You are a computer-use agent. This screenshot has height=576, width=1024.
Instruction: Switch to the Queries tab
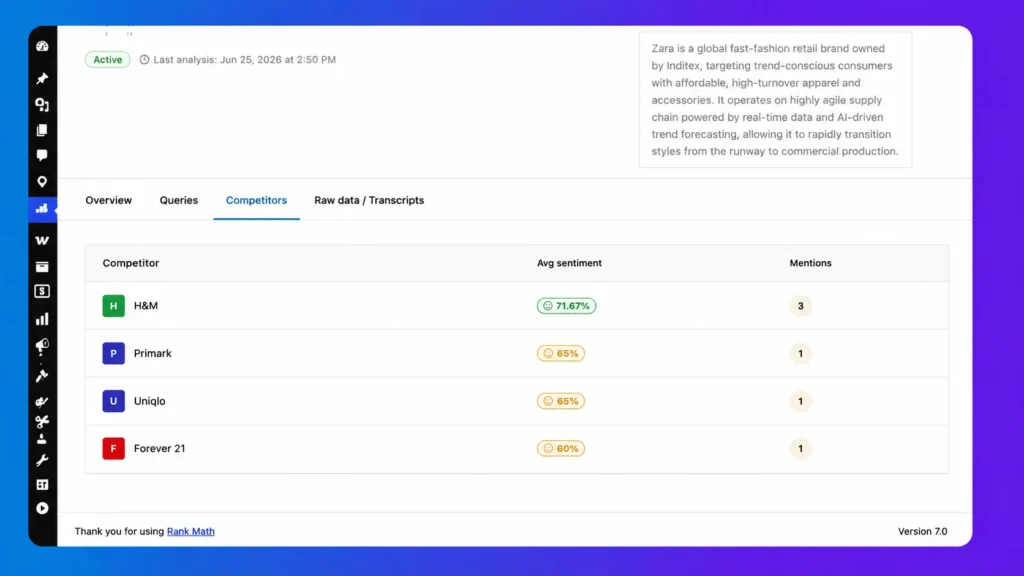[x=179, y=200]
